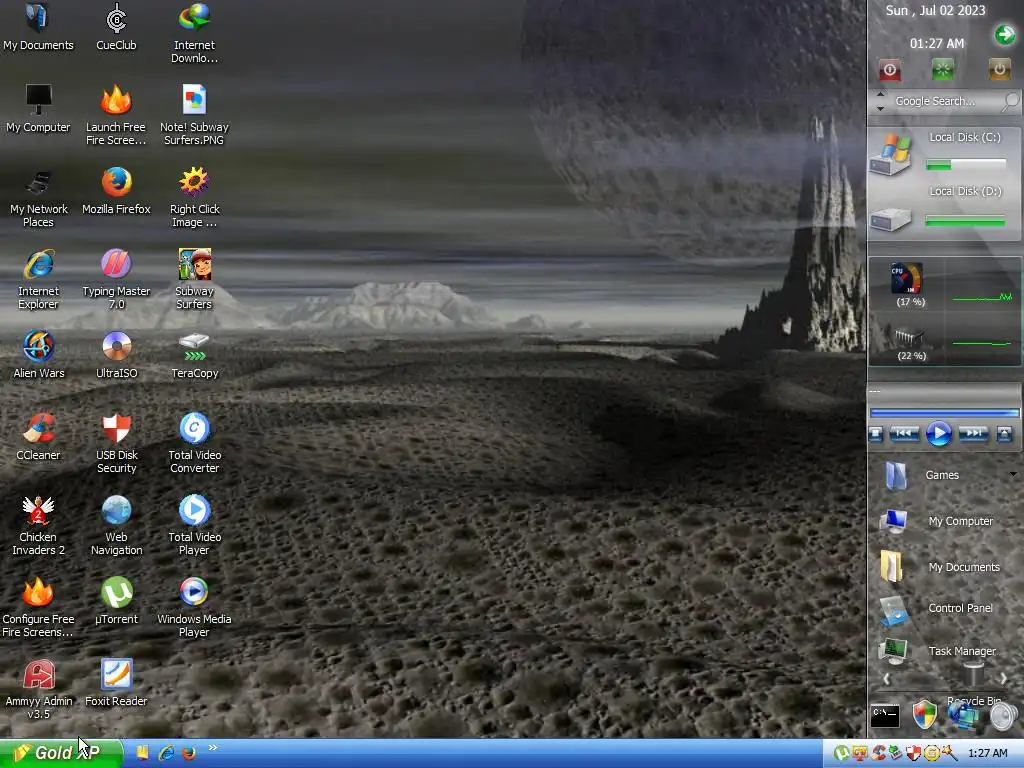Click the Gold XP start button
Viewport: 1024px width, 768px height.
62,753
